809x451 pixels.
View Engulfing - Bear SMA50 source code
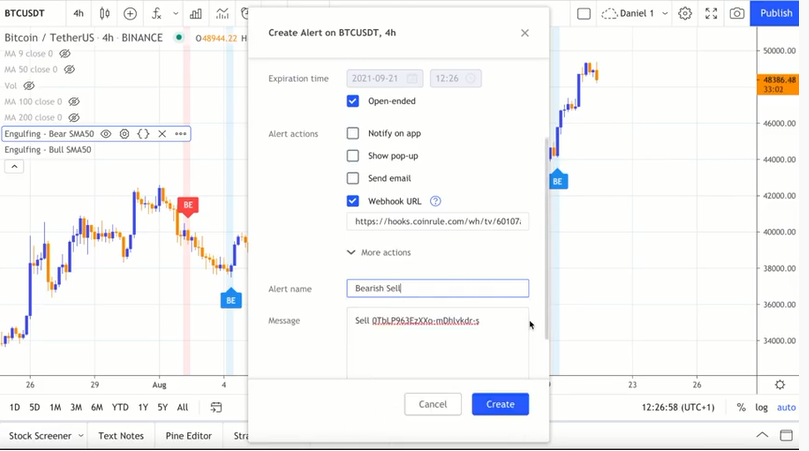pos(143,134)
